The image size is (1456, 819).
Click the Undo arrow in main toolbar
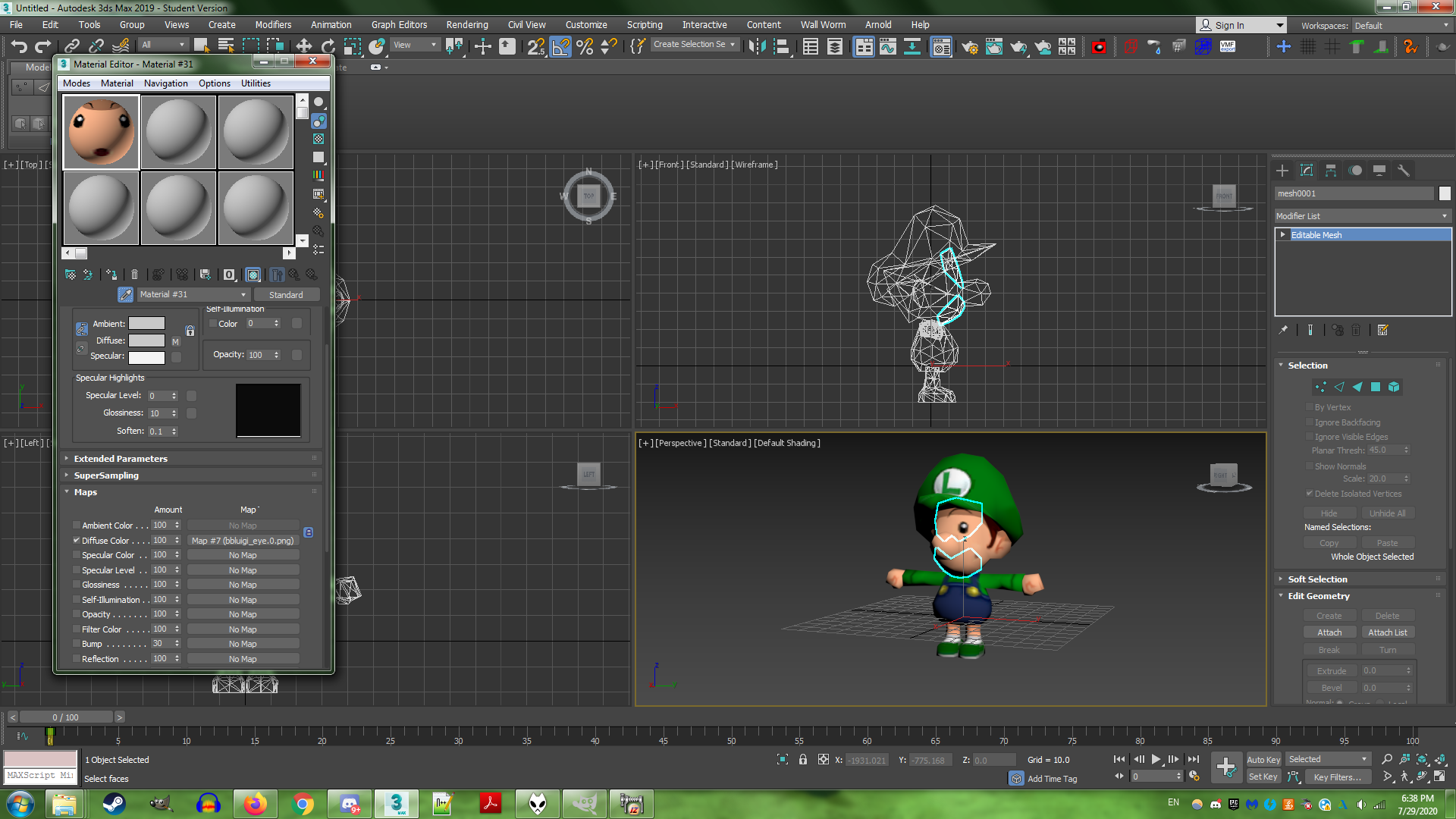(20, 46)
